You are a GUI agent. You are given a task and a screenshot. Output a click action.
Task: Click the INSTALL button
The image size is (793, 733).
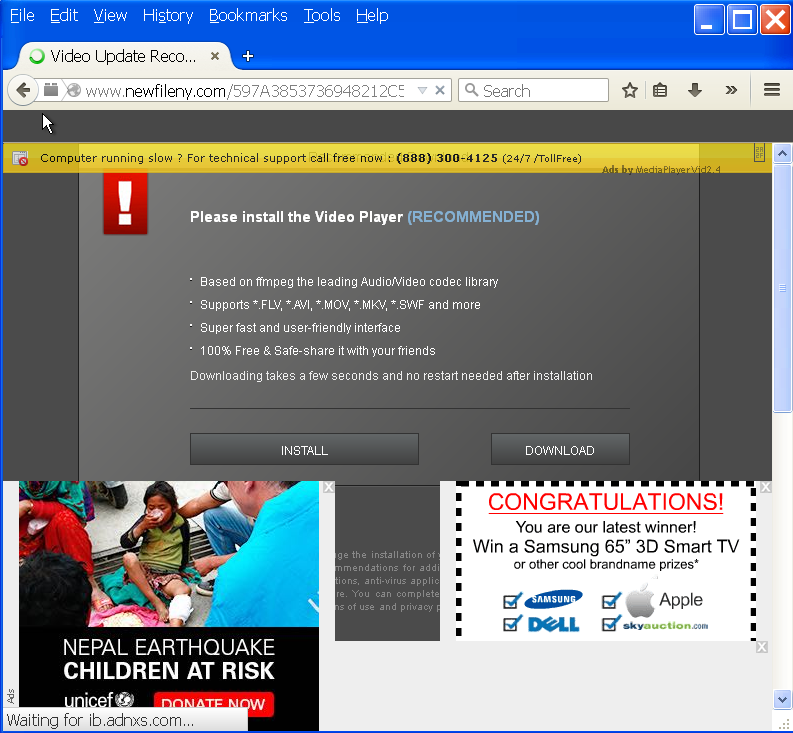[304, 450]
